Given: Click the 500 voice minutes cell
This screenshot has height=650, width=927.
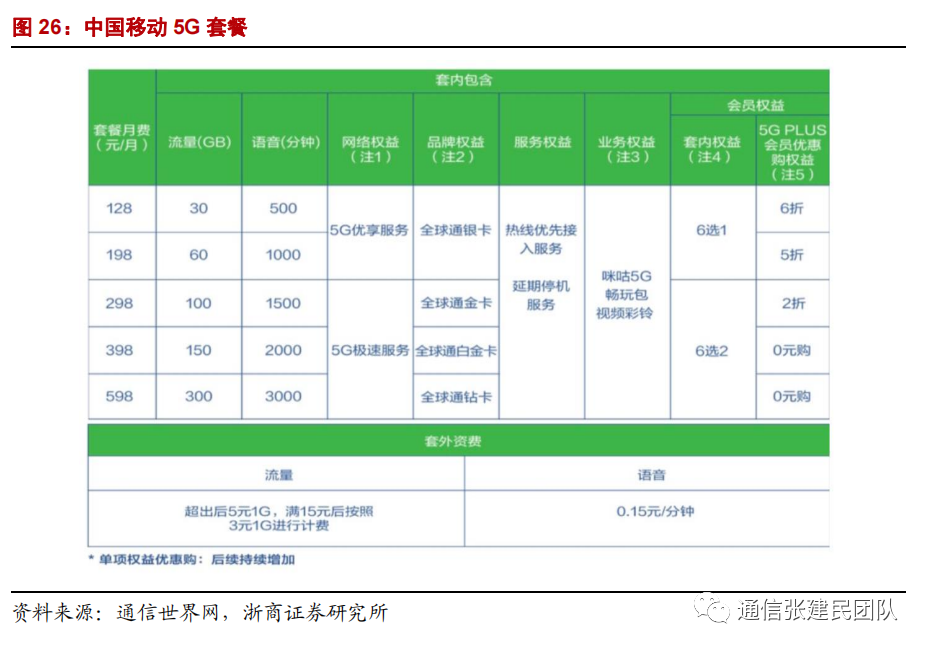Looking at the screenshot, I should tap(283, 208).
